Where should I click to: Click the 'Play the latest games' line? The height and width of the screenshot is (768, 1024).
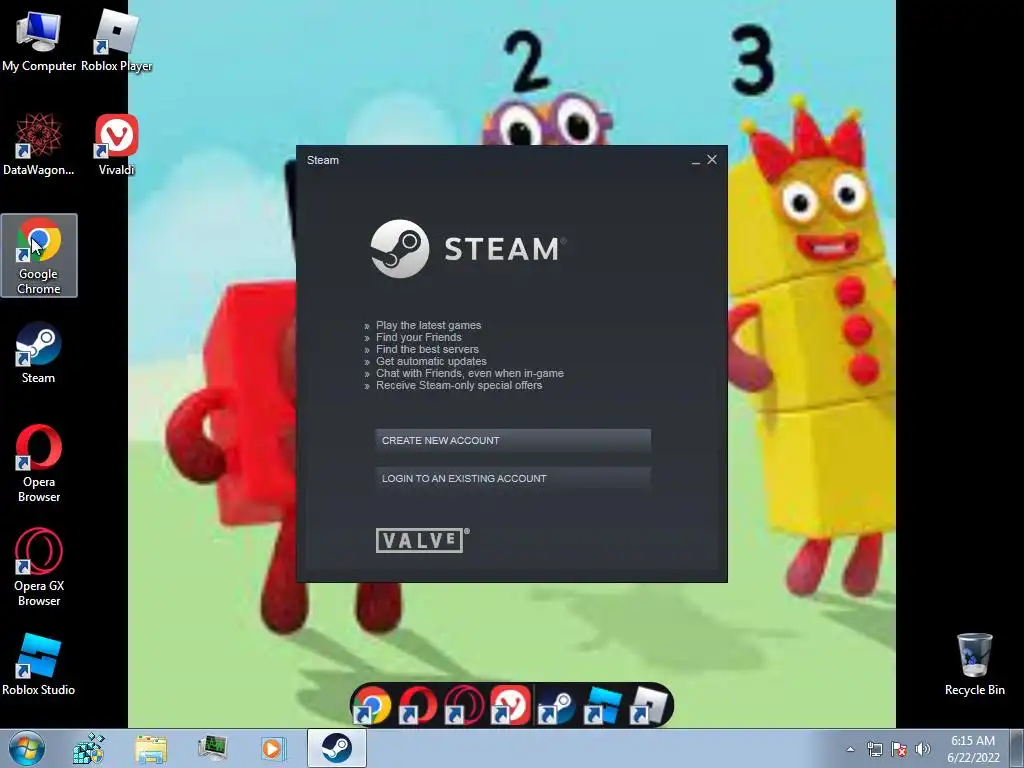428,325
